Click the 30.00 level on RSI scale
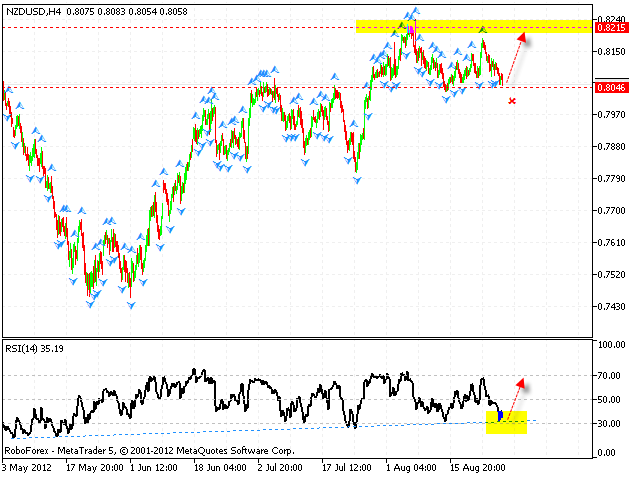Screen dimensions: 640x479 [x=606, y=423]
